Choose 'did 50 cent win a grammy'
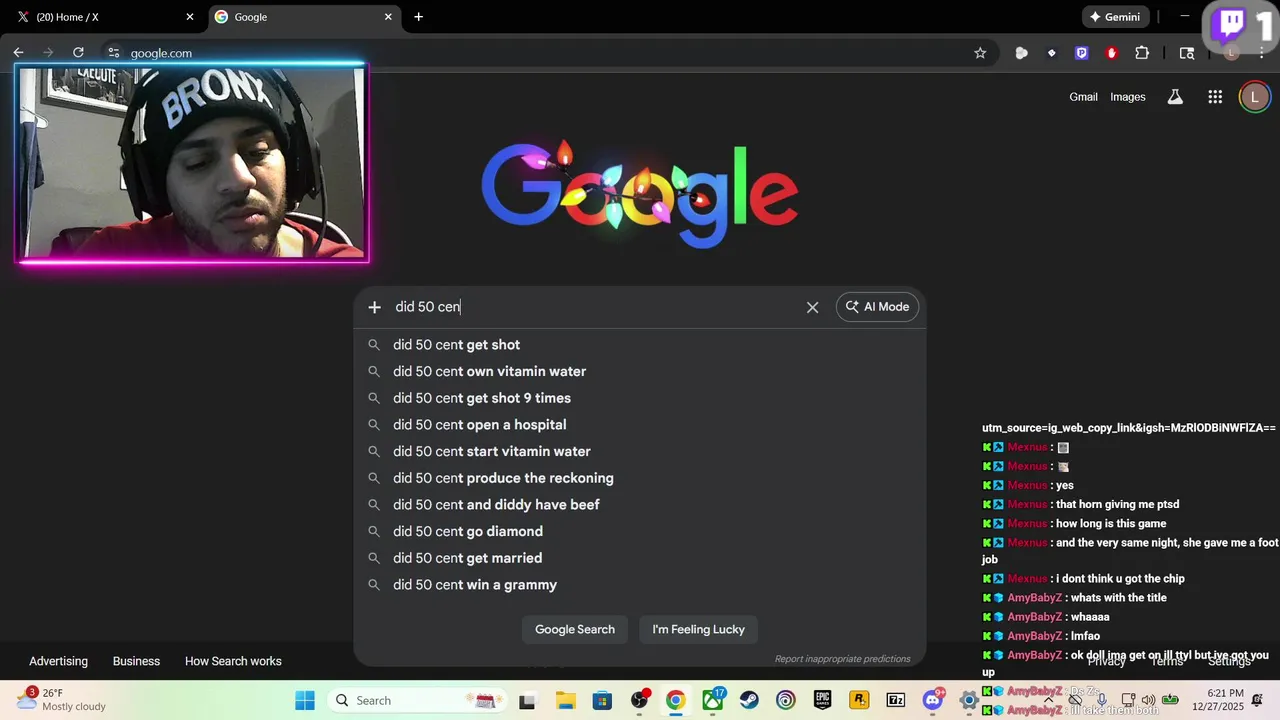This screenshot has height=720, width=1280. coord(640,585)
